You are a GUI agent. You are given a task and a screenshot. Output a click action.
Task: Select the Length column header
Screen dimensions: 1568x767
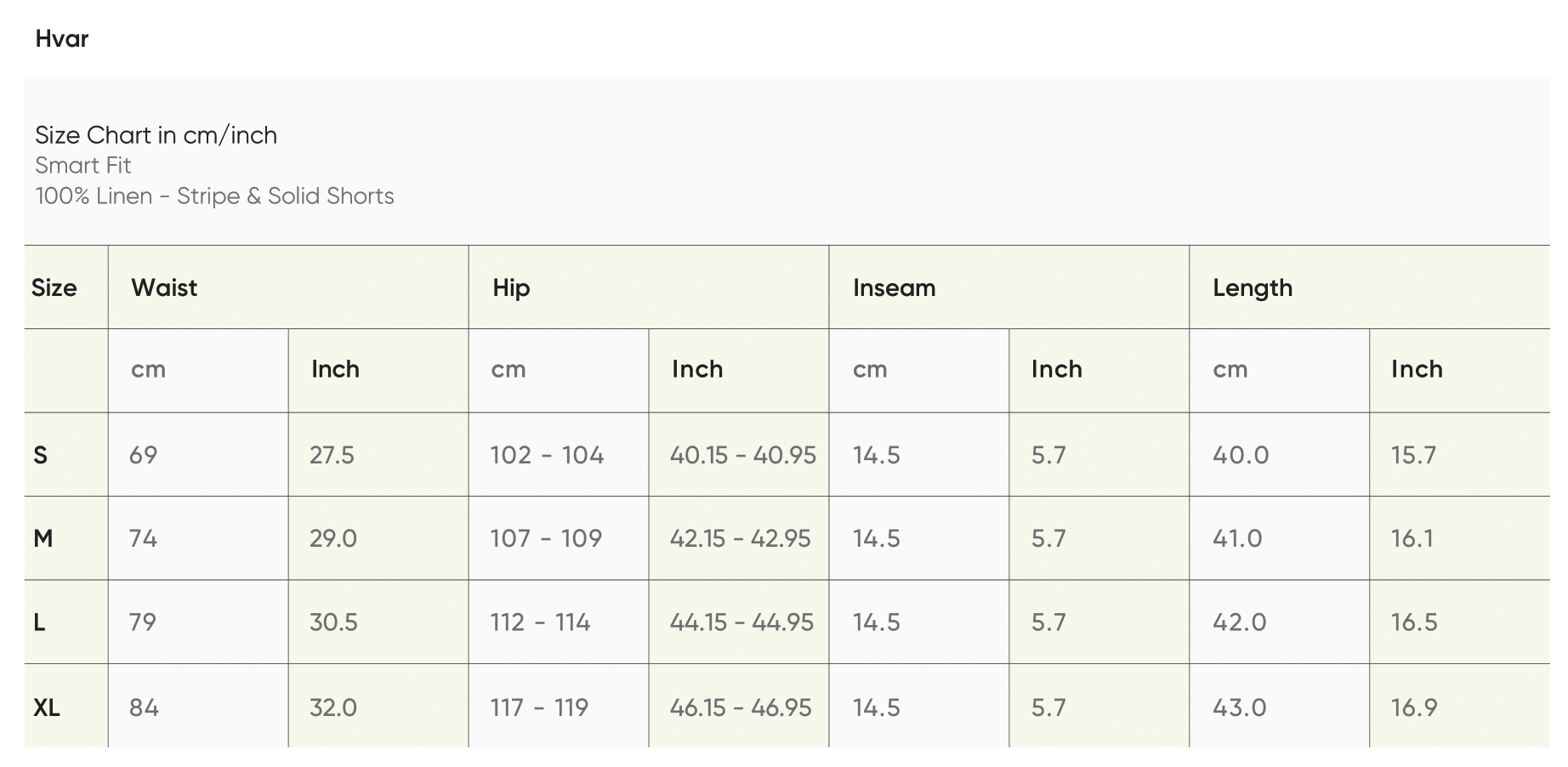[1252, 288]
